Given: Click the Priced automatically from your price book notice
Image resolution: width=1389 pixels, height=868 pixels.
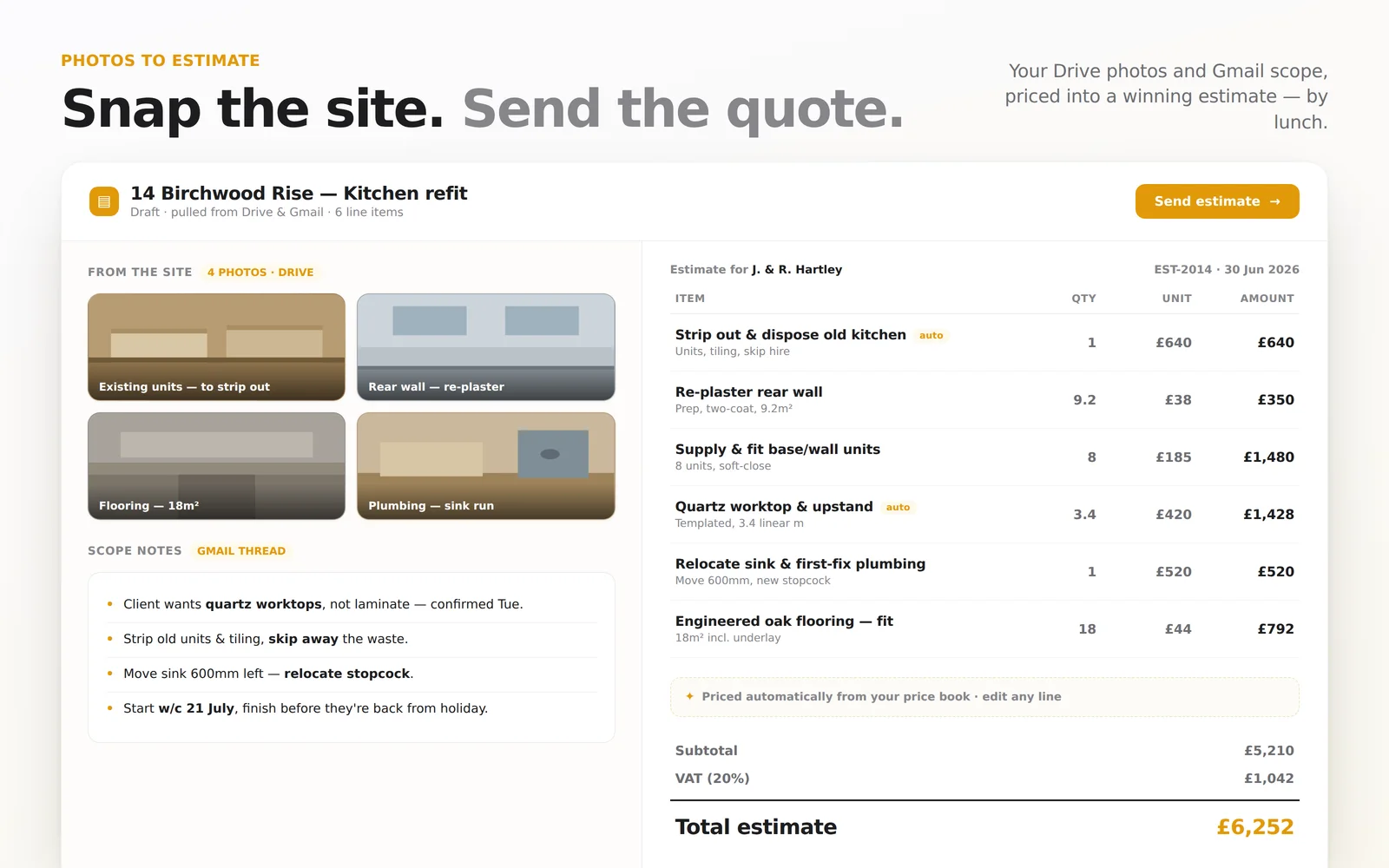Looking at the screenshot, I should (984, 697).
